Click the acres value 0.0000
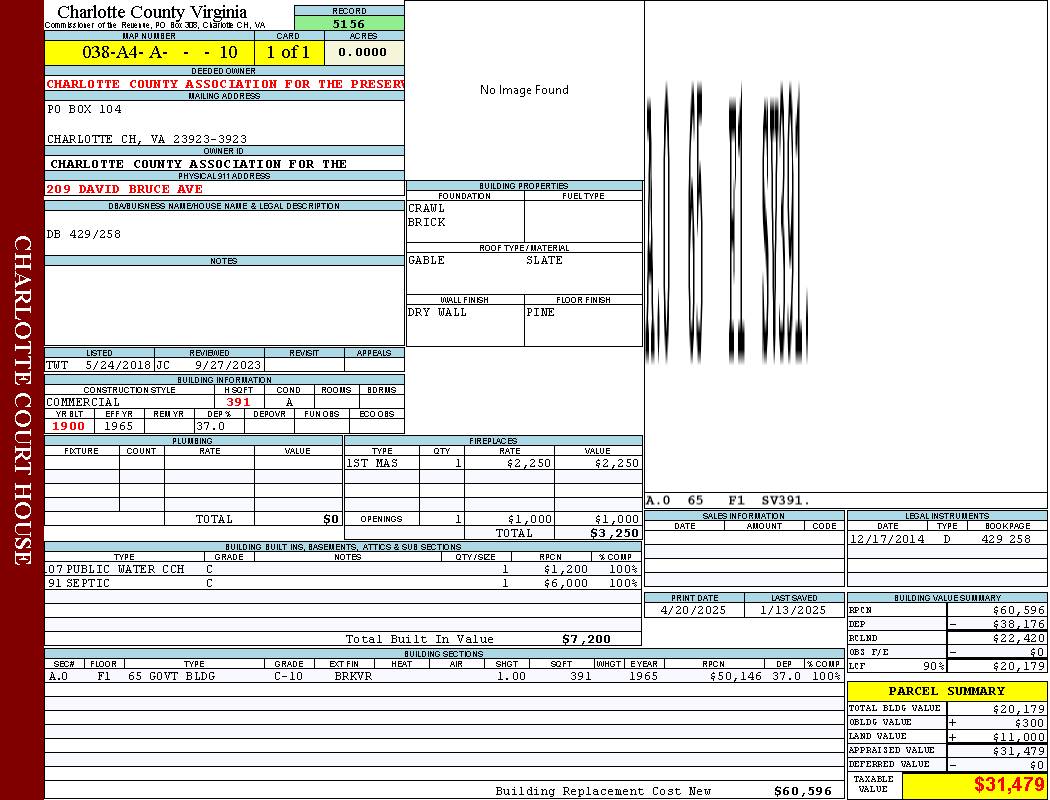The image size is (1050, 800). click(362, 52)
